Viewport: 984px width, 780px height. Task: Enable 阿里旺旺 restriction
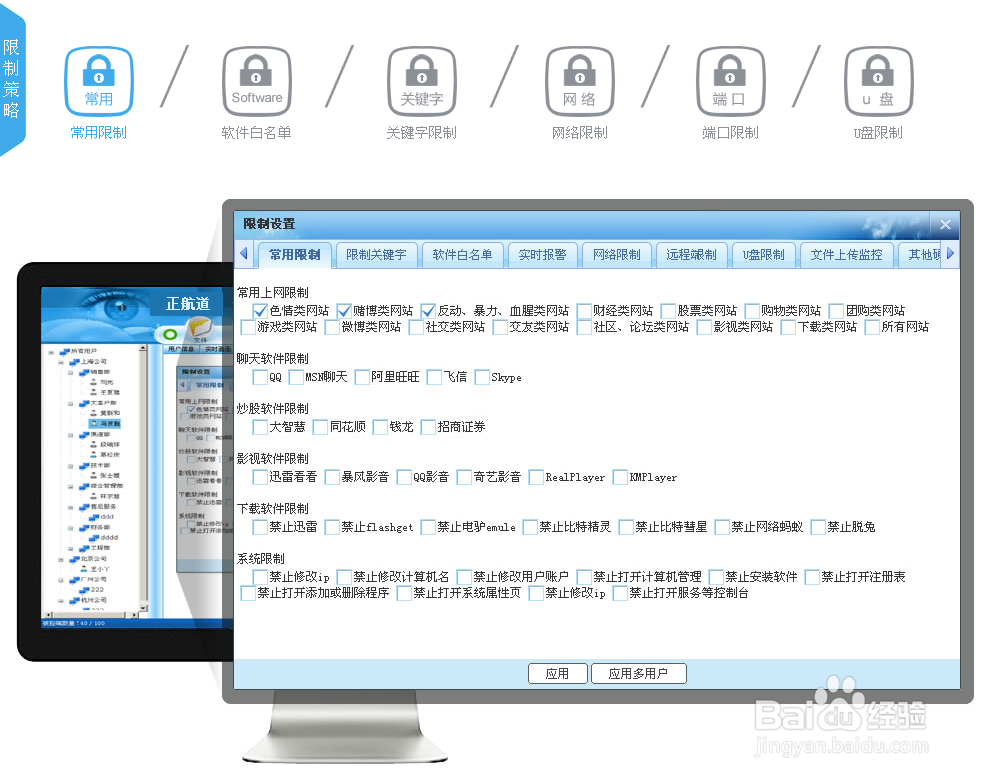(x=362, y=377)
